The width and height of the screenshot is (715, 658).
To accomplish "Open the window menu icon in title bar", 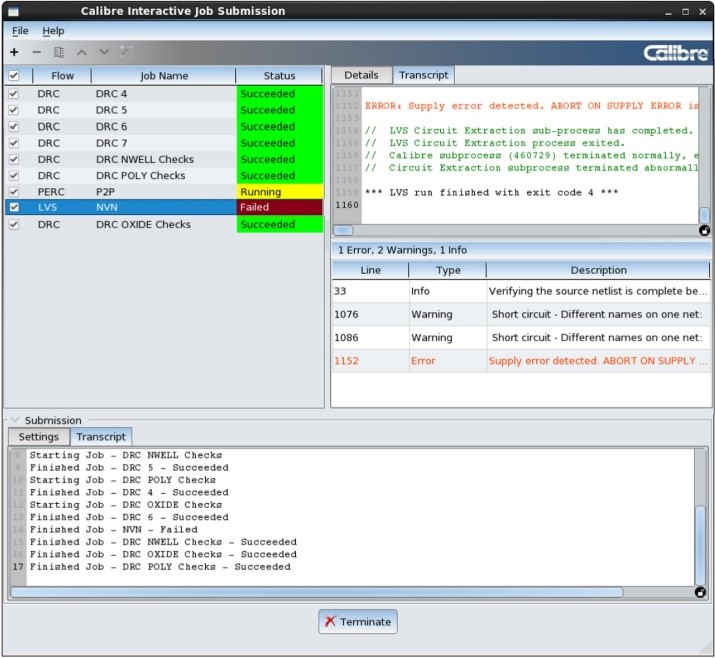I will 14,11.
